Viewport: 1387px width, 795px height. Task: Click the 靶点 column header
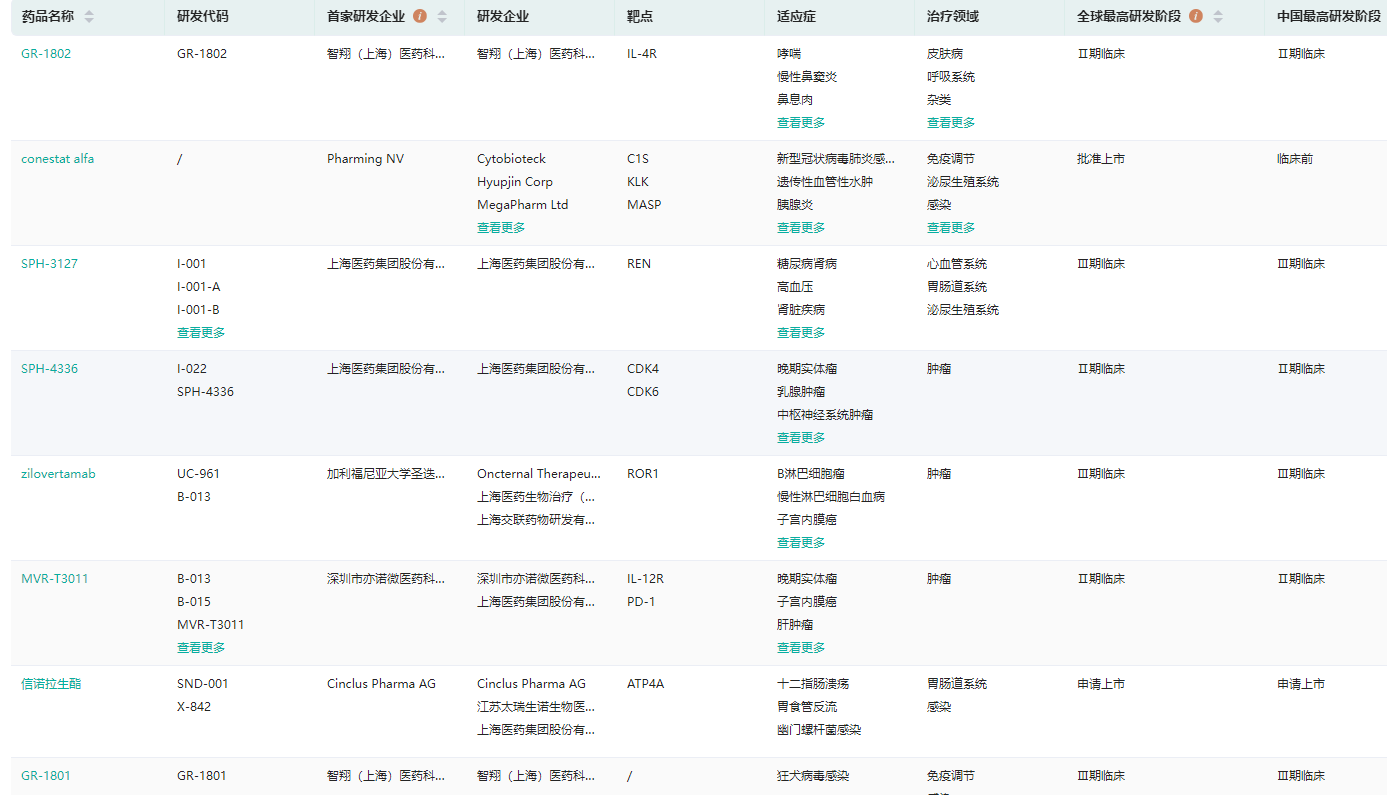coord(640,17)
